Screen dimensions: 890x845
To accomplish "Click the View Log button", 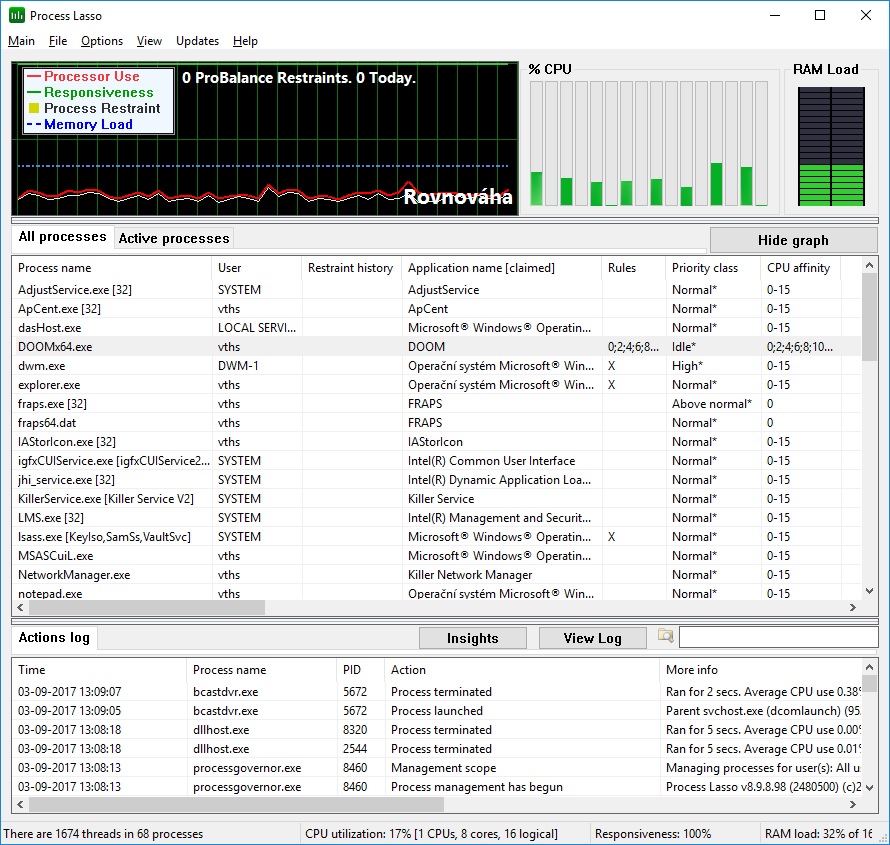I will pos(592,638).
